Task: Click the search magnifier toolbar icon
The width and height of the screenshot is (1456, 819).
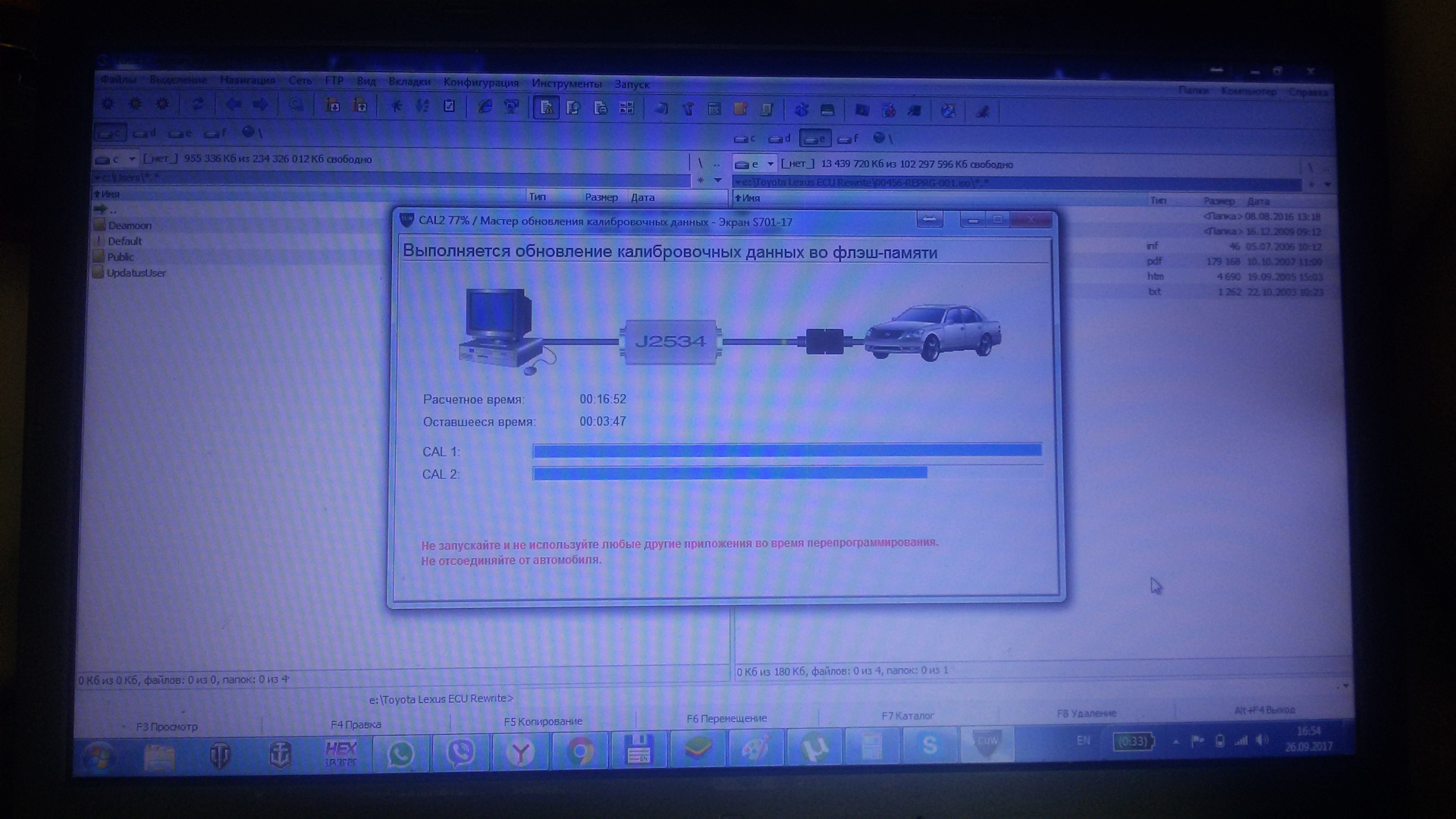Action: pos(297,105)
